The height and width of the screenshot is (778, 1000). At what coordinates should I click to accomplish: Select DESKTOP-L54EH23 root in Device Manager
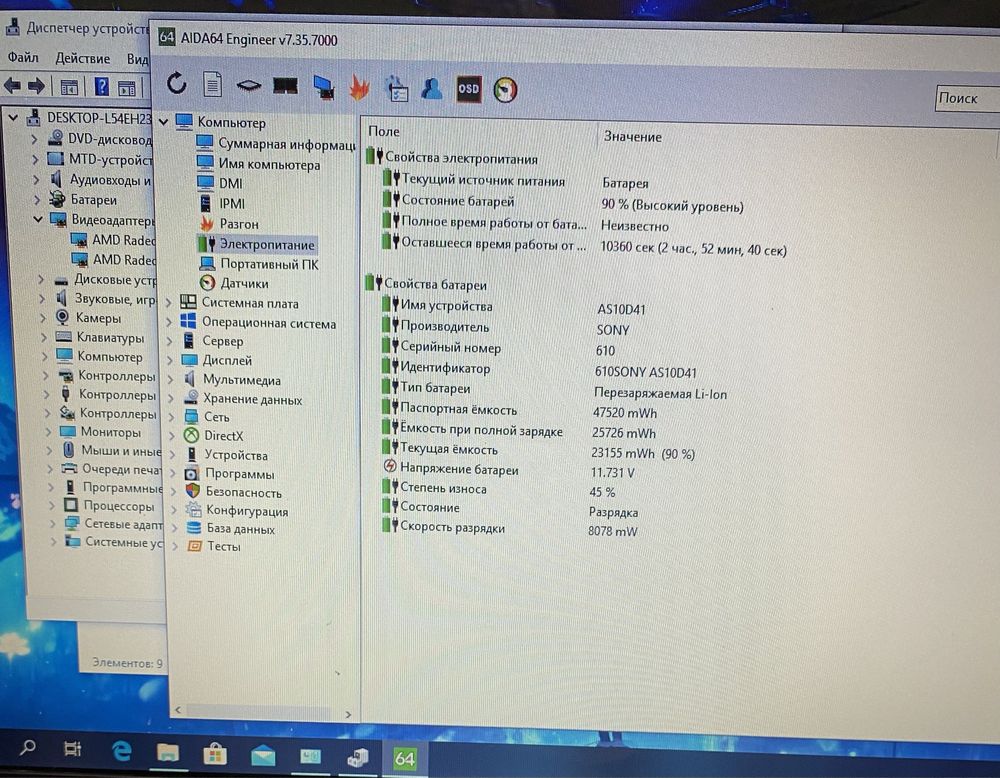click(99, 118)
